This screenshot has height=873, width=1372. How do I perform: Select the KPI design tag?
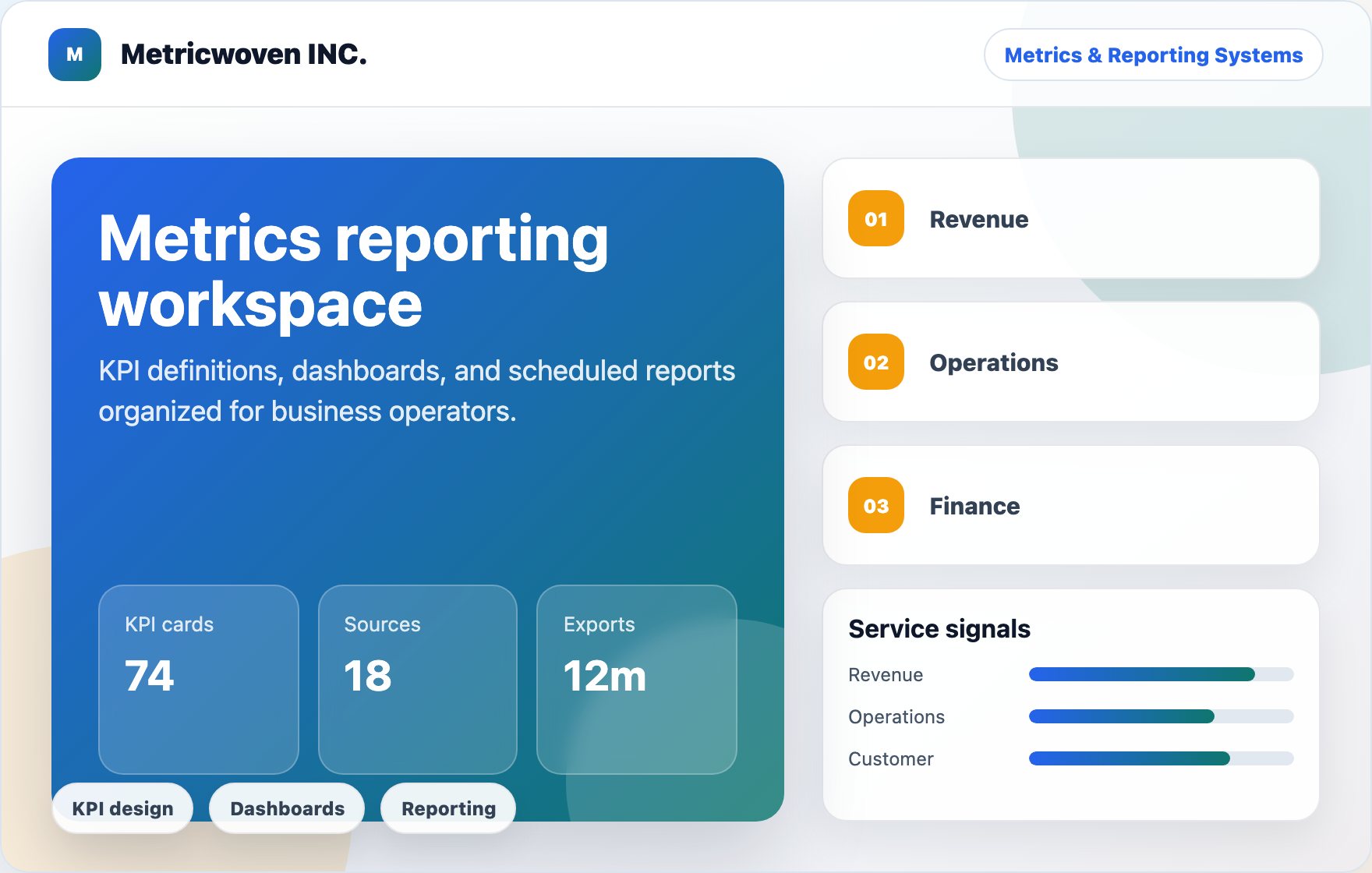pyautogui.click(x=122, y=808)
